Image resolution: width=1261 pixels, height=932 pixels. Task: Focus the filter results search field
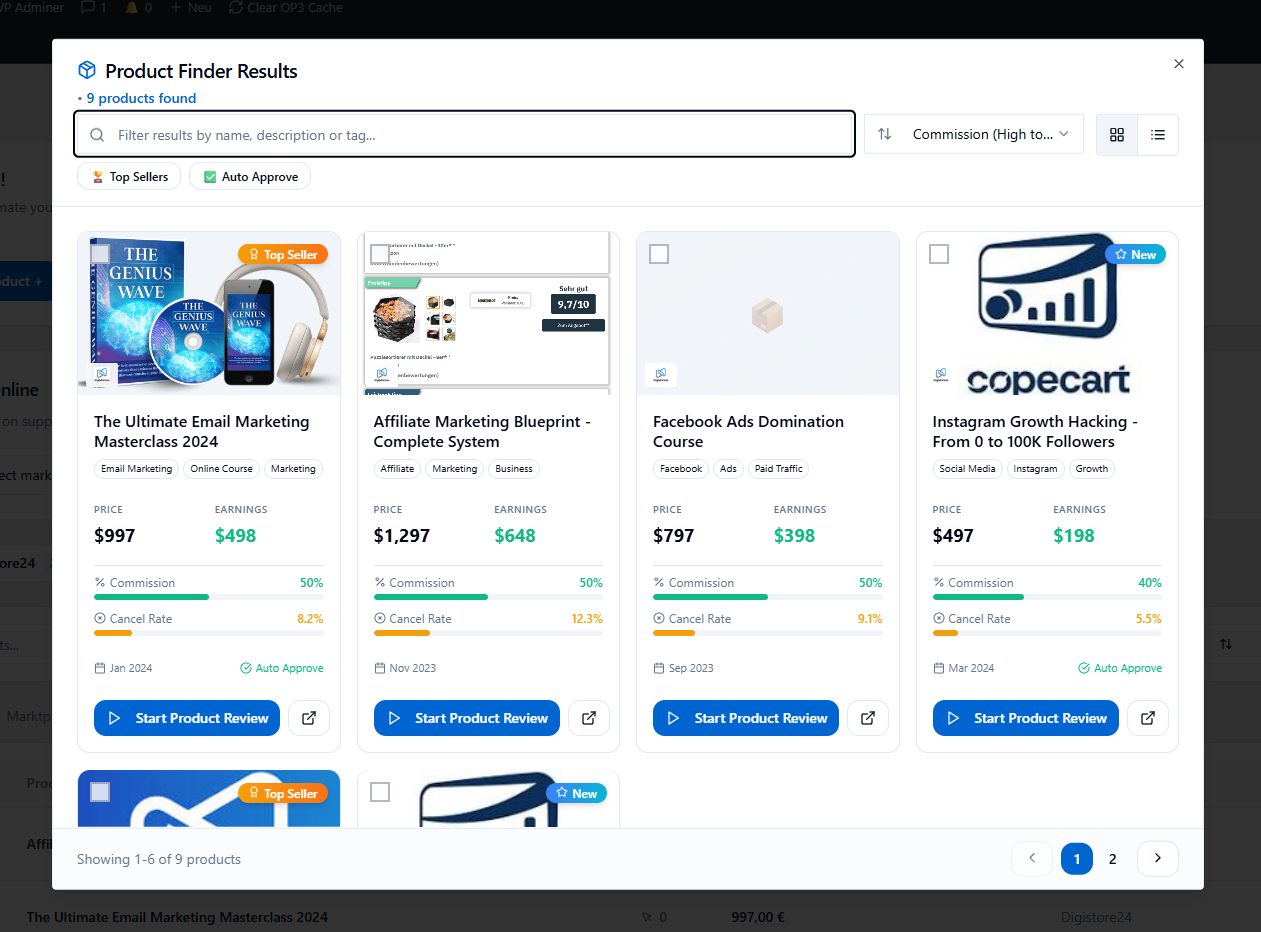465,135
